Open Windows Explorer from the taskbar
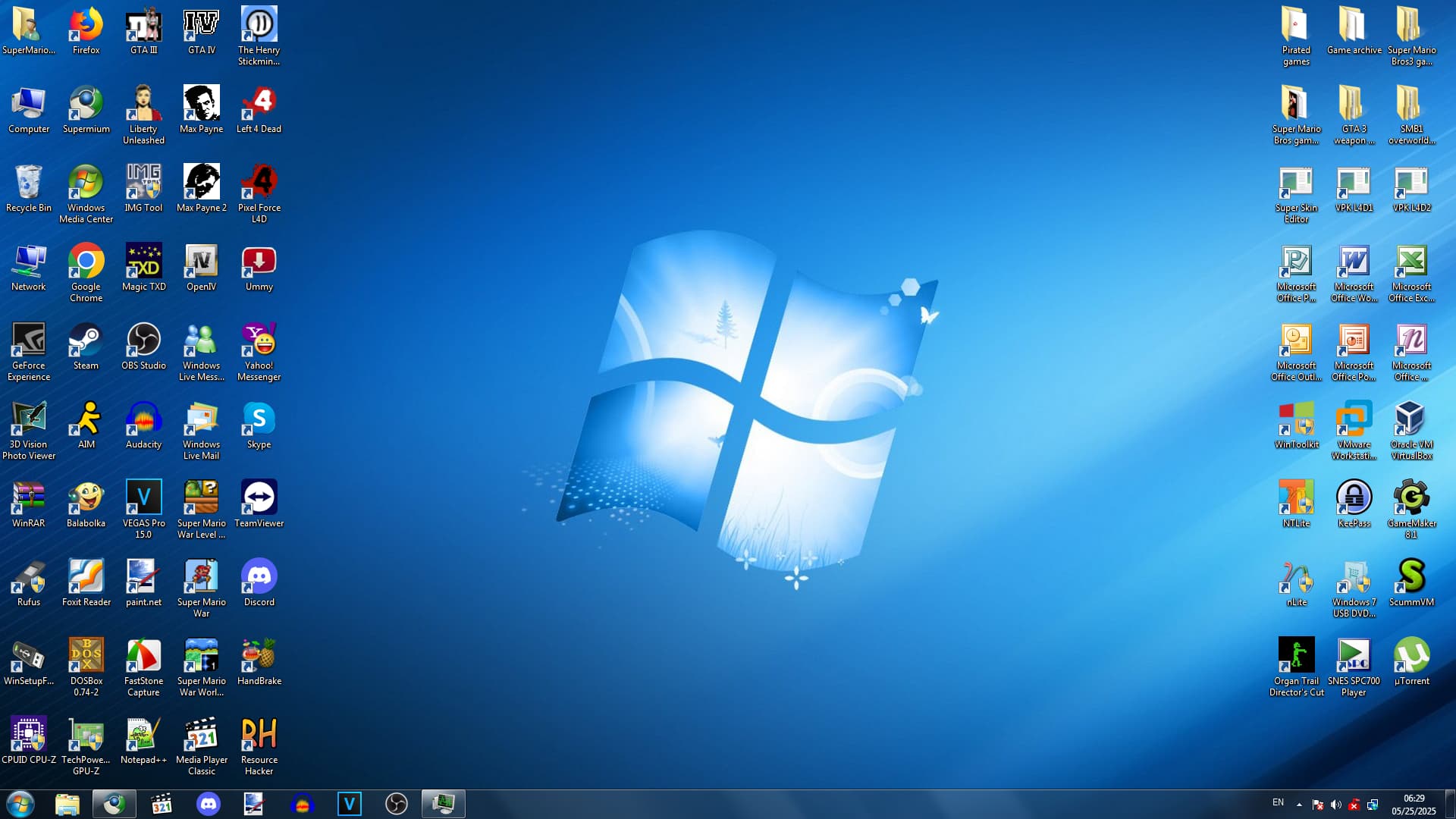This screenshot has height=819, width=1456. [x=67, y=804]
